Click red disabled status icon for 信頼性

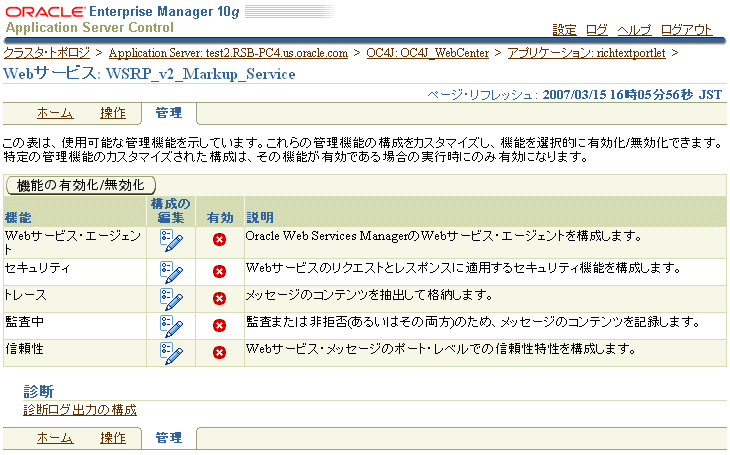point(219,353)
